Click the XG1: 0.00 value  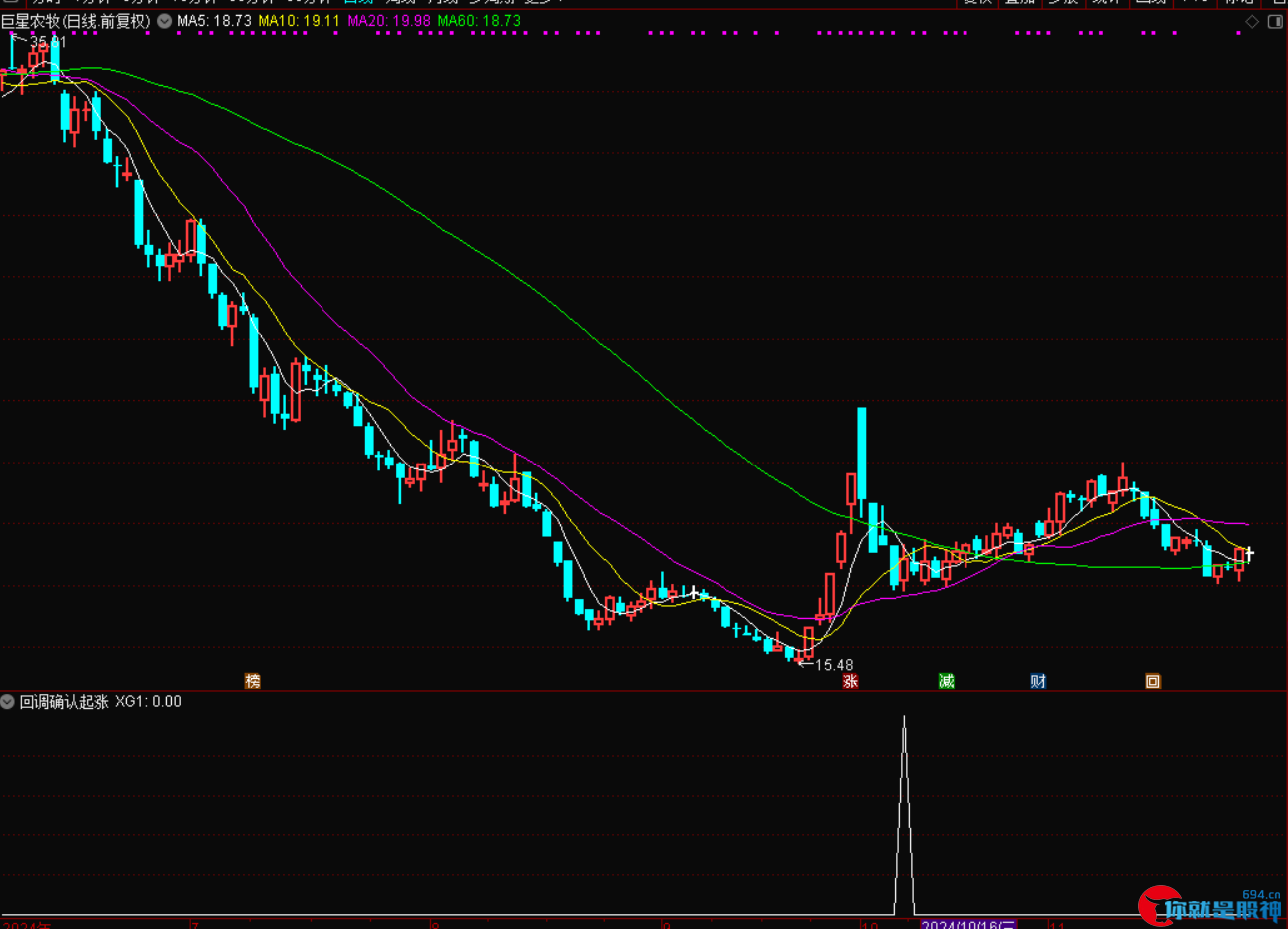(148, 702)
